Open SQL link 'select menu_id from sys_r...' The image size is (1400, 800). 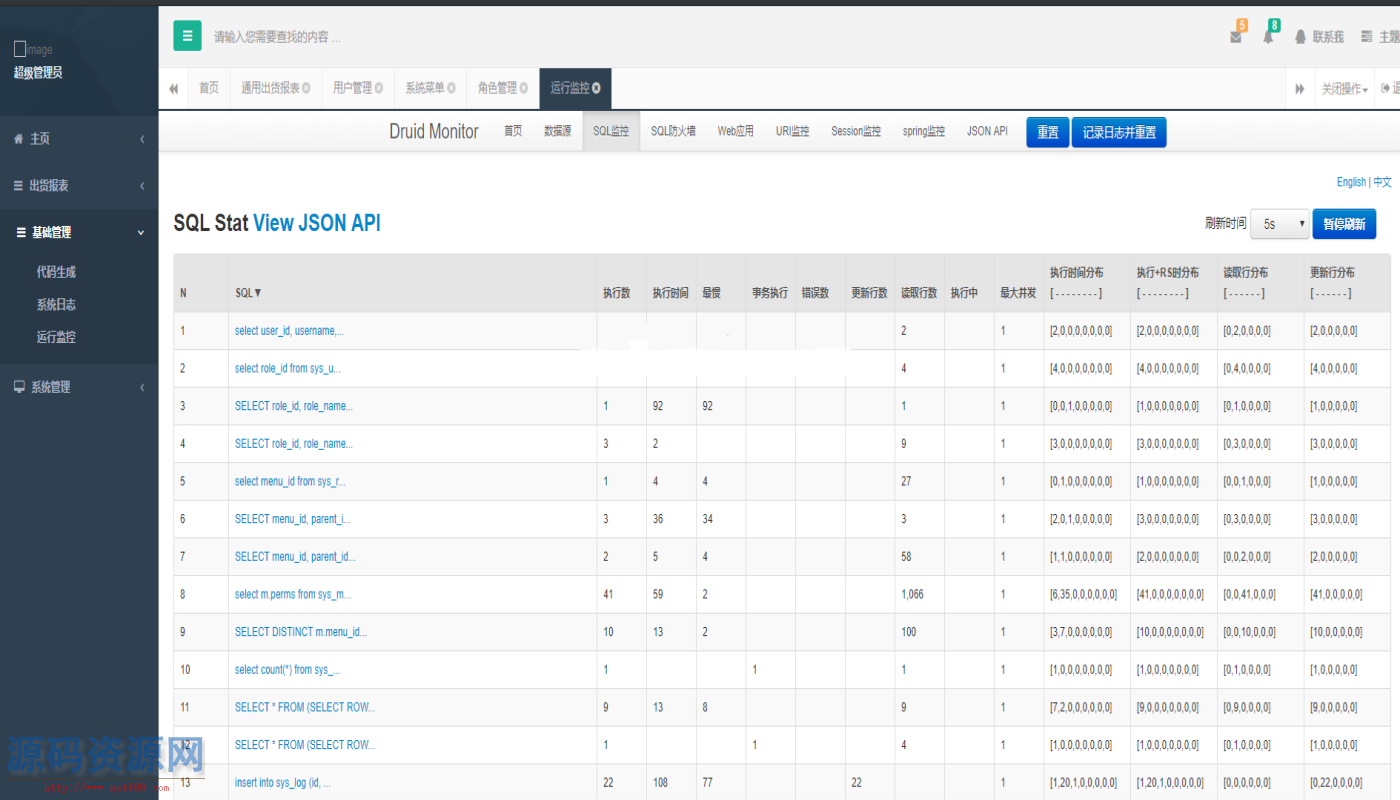pyautogui.click(x=290, y=481)
